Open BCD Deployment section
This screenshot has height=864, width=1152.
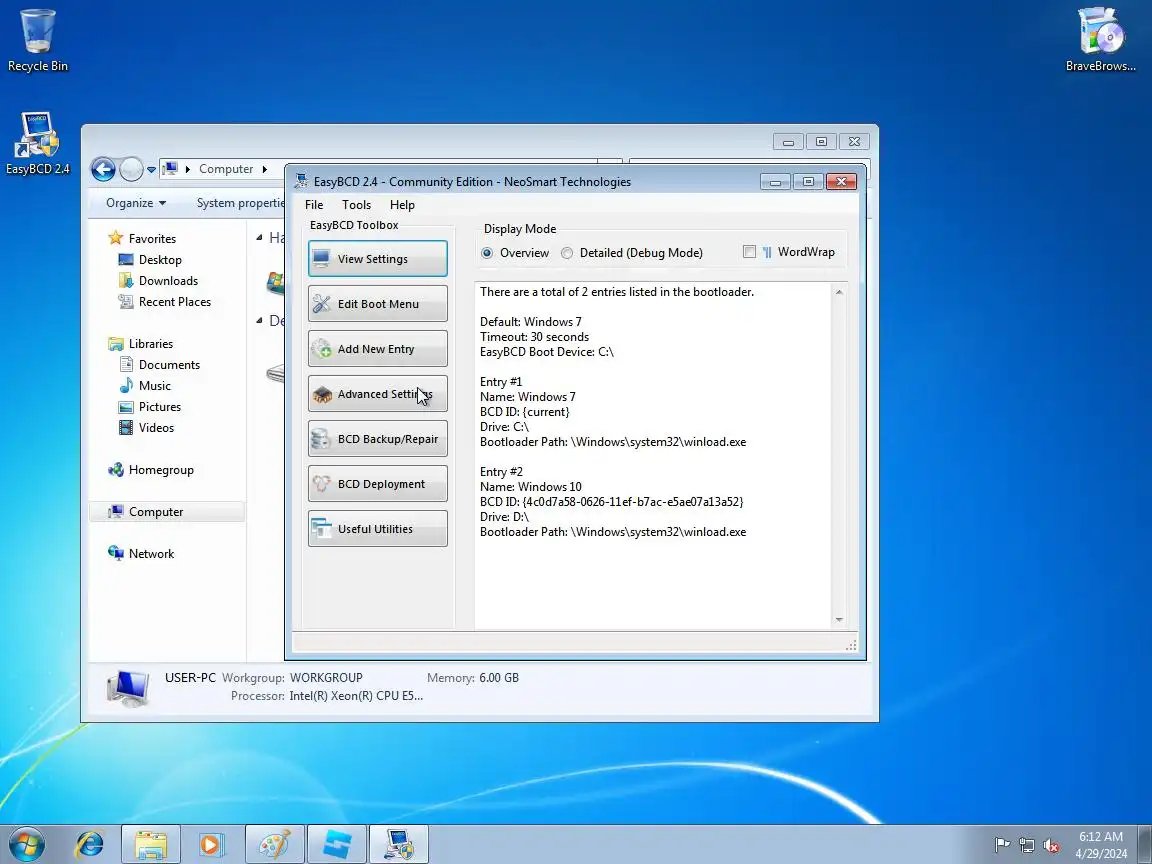(378, 483)
